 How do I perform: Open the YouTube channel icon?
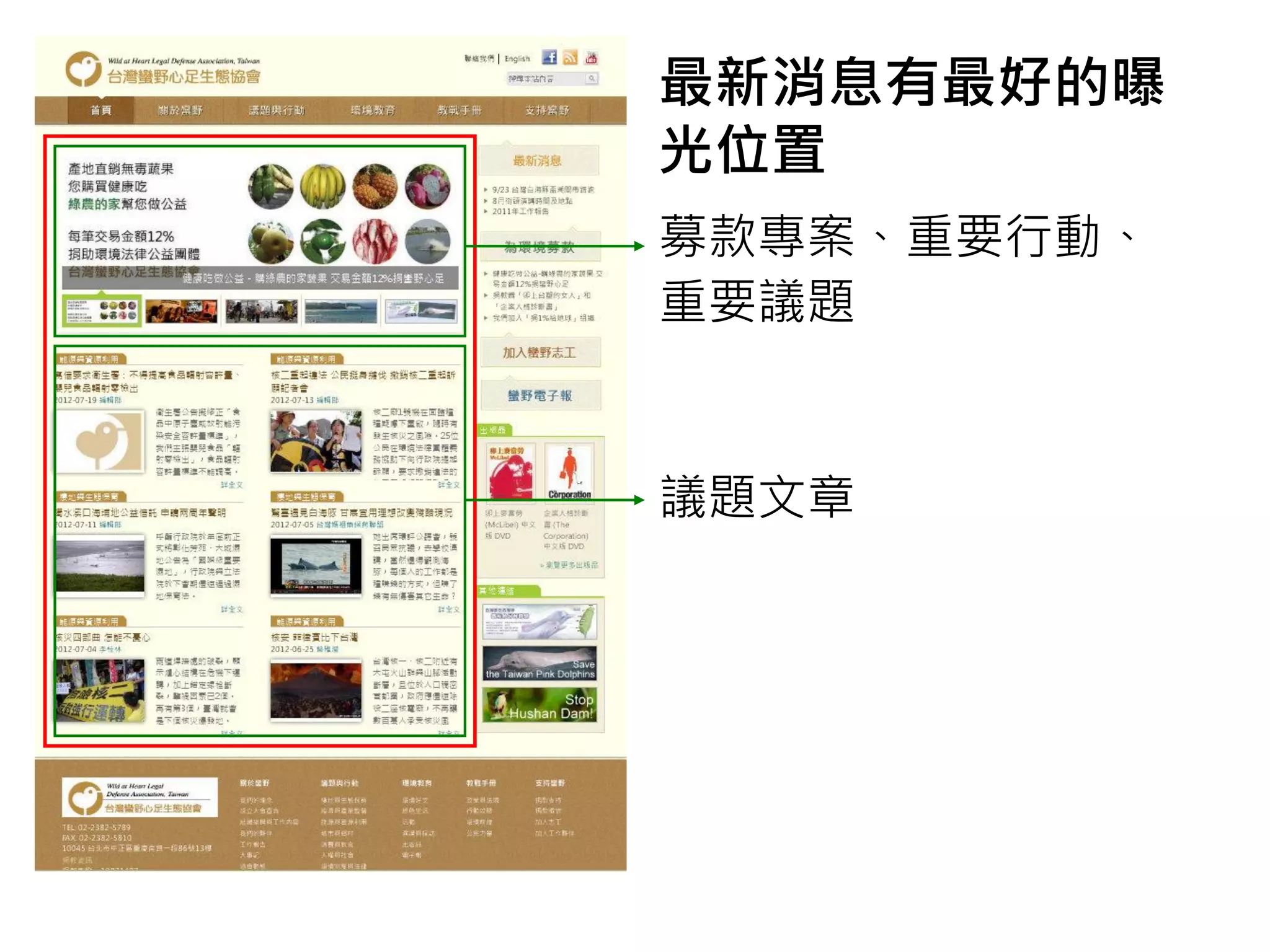click(591, 57)
